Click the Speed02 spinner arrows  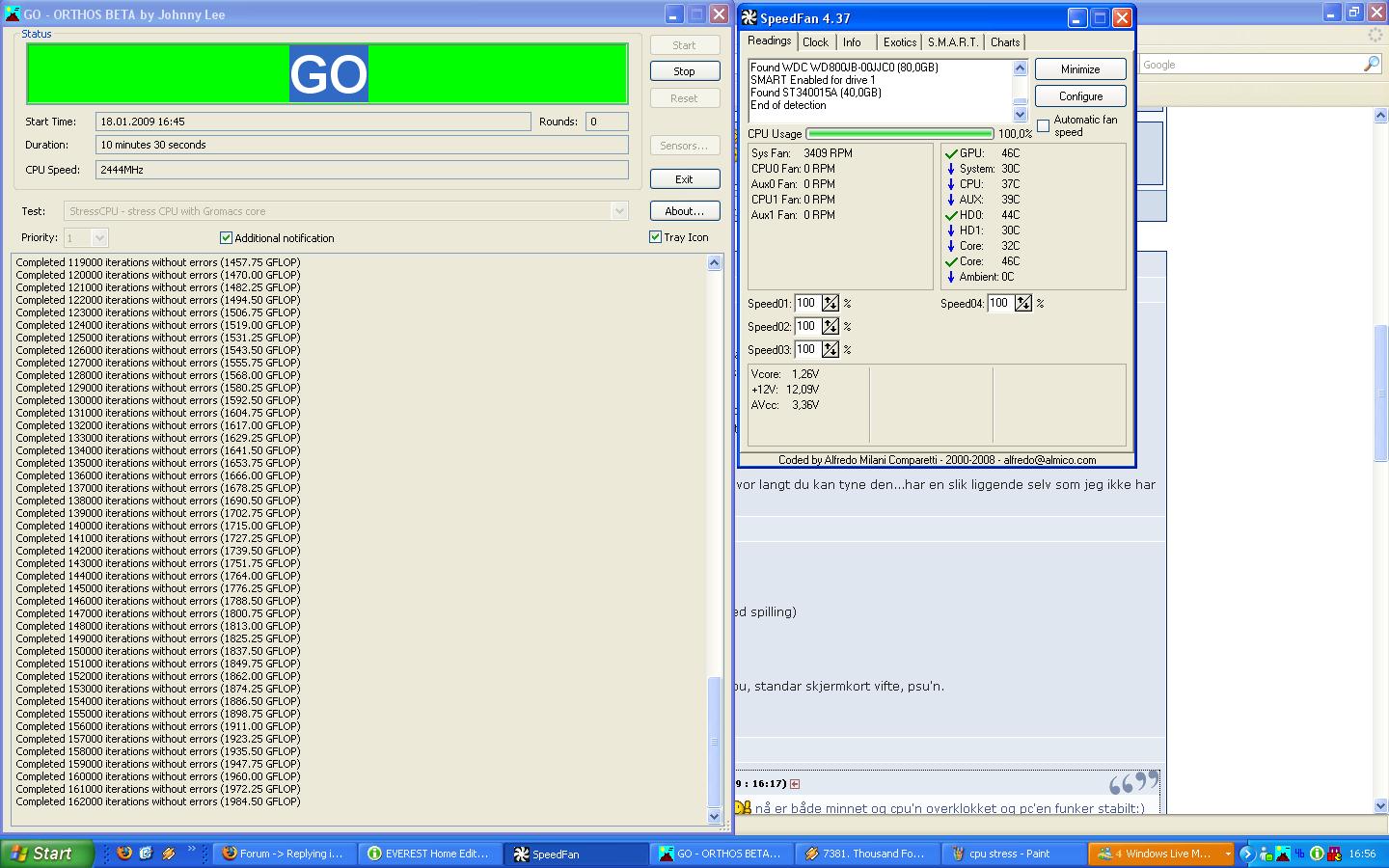click(830, 326)
